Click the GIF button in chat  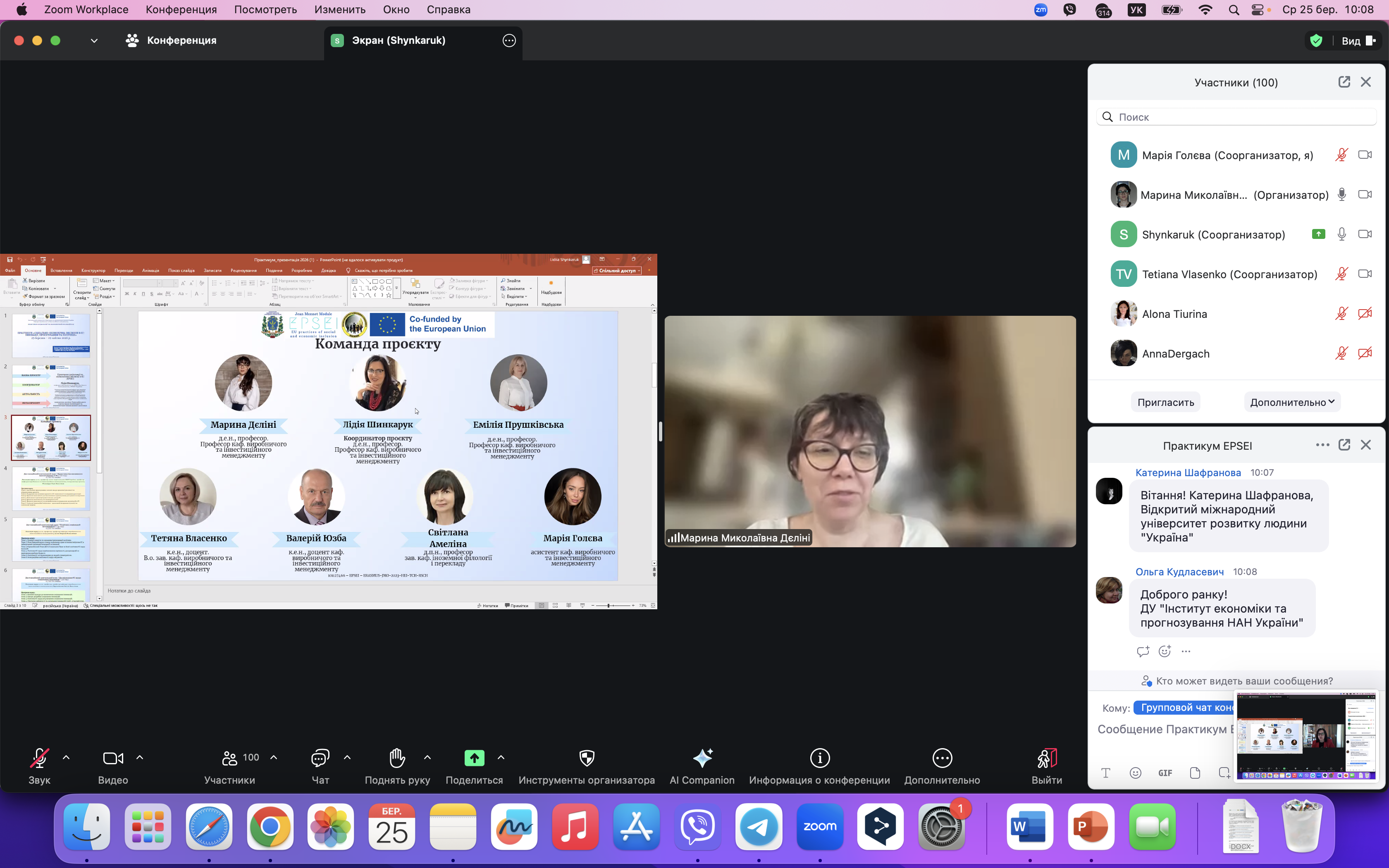tap(1165, 773)
